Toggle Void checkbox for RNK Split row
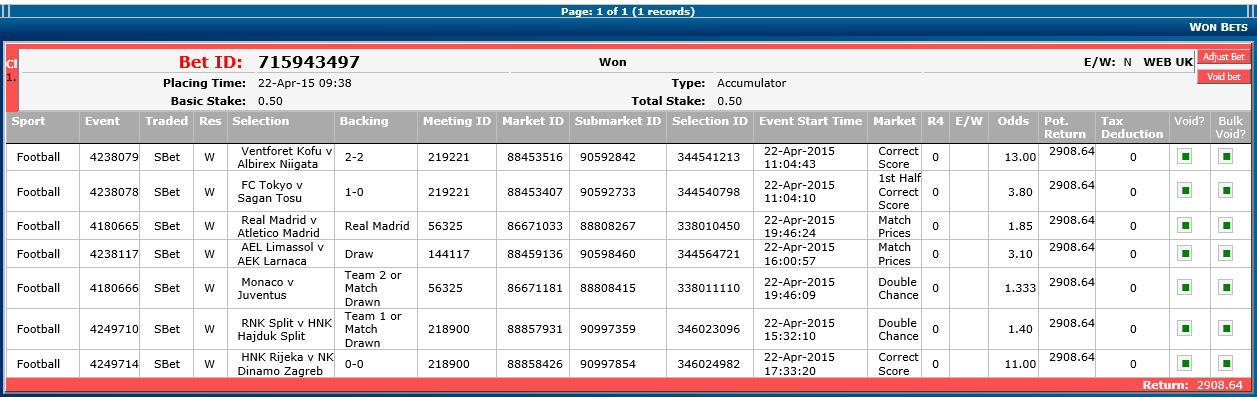The width and height of the screenshot is (1257, 397). click(x=1185, y=329)
